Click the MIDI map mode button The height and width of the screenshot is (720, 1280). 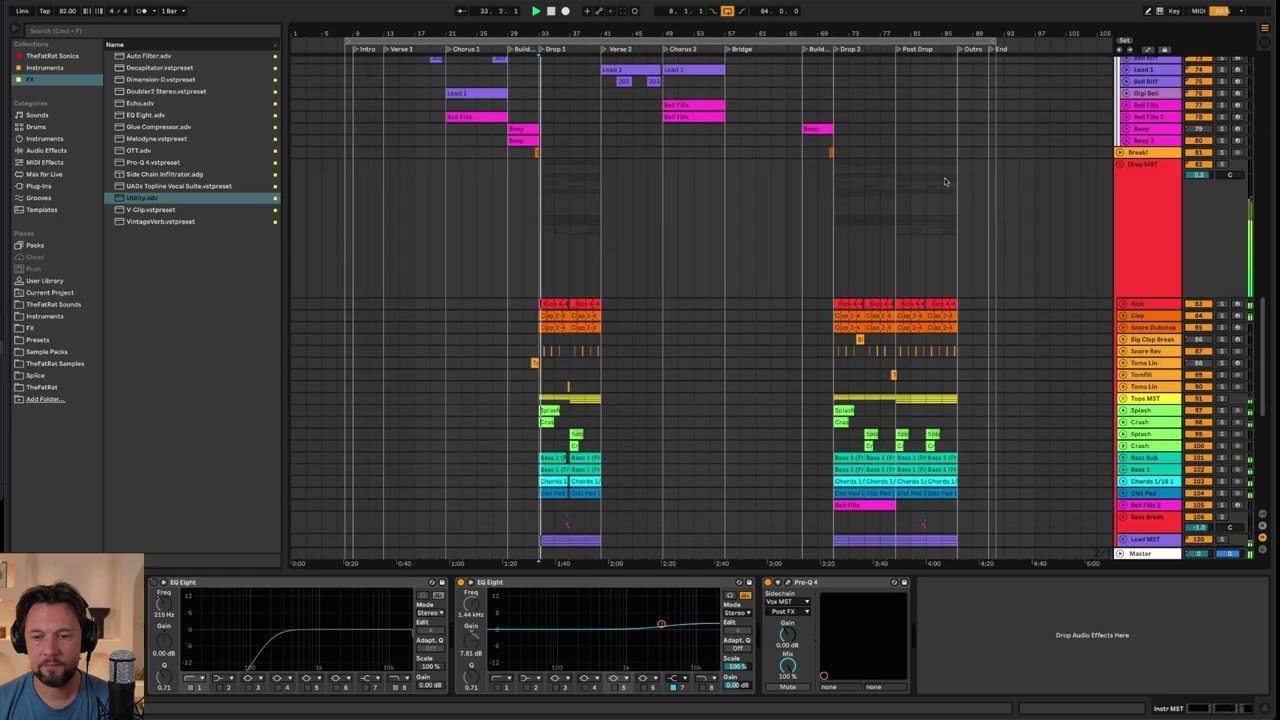click(1198, 11)
